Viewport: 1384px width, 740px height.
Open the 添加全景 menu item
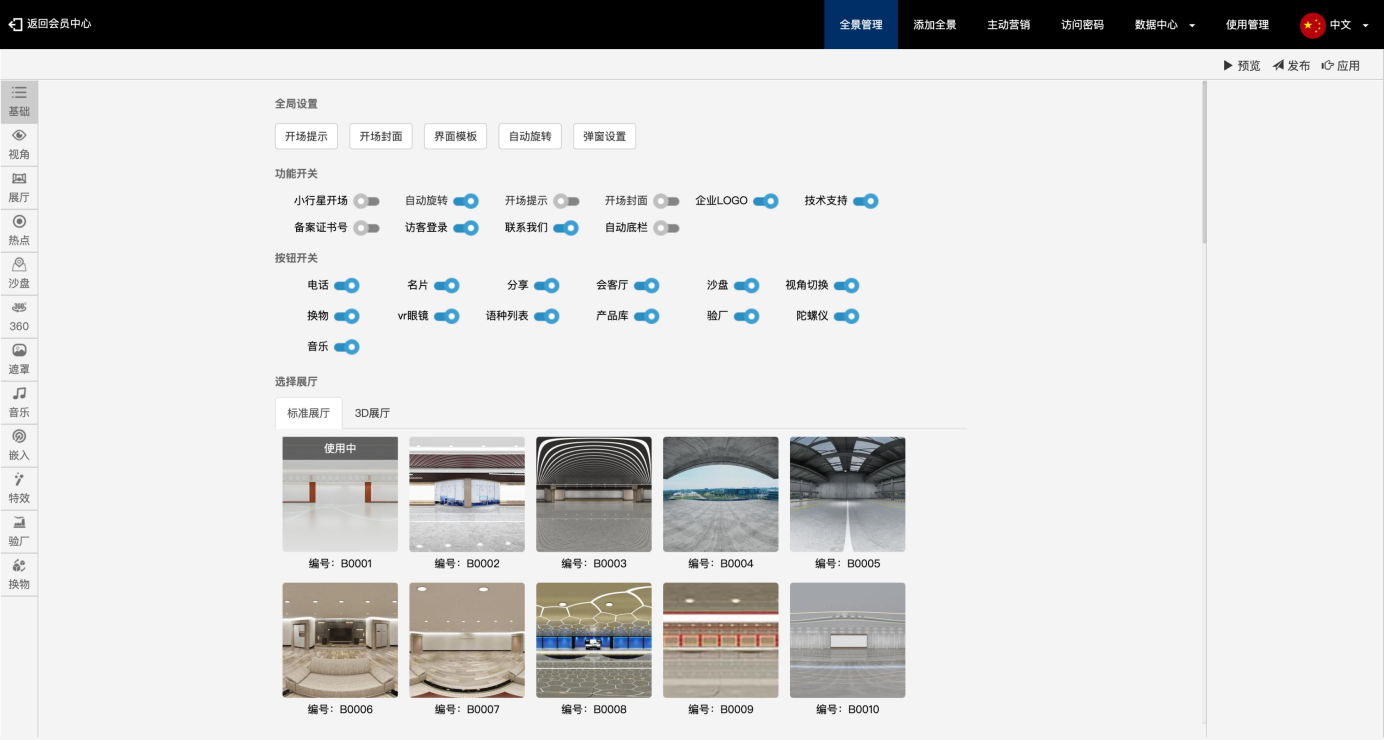coord(934,25)
